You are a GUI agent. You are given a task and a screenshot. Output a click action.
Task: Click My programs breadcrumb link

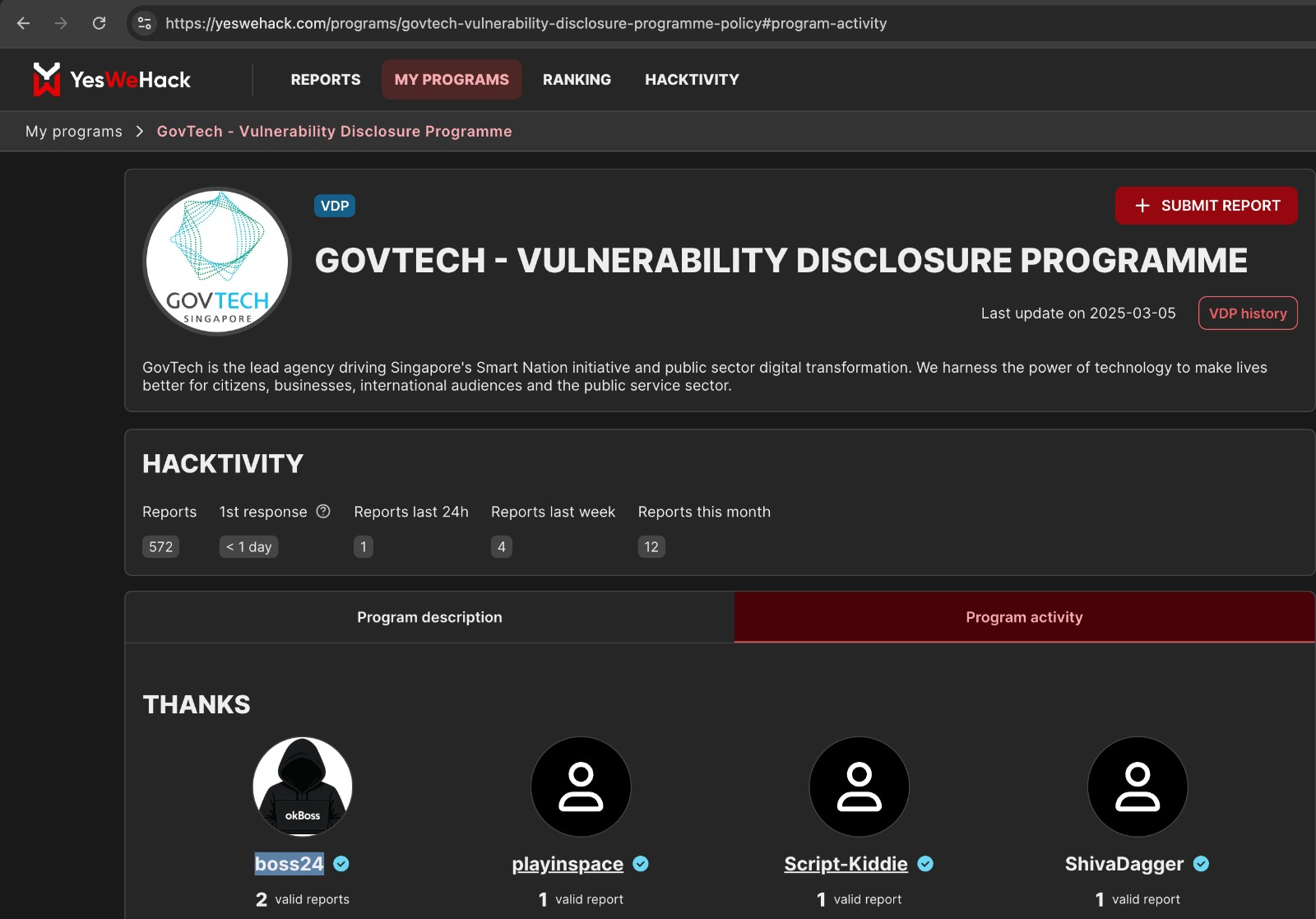click(74, 132)
